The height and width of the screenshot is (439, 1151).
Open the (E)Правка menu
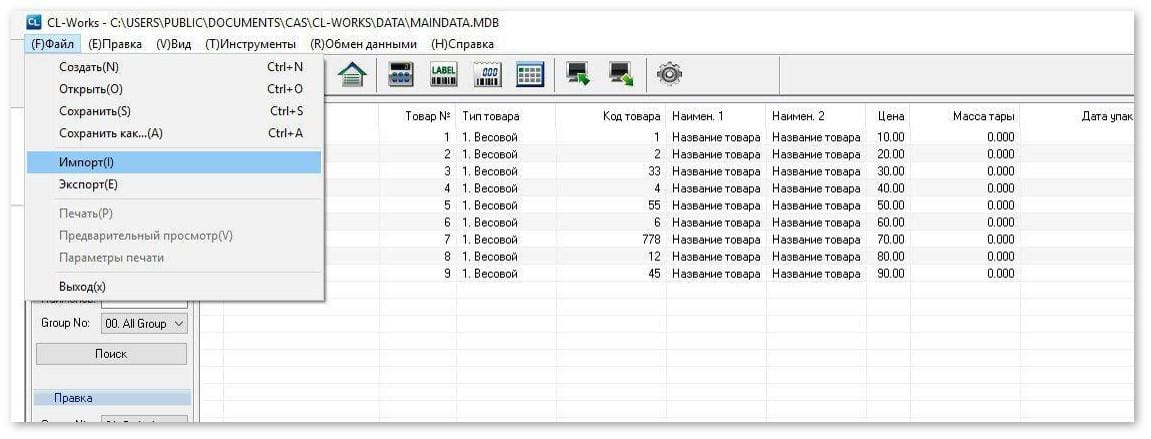[115, 44]
